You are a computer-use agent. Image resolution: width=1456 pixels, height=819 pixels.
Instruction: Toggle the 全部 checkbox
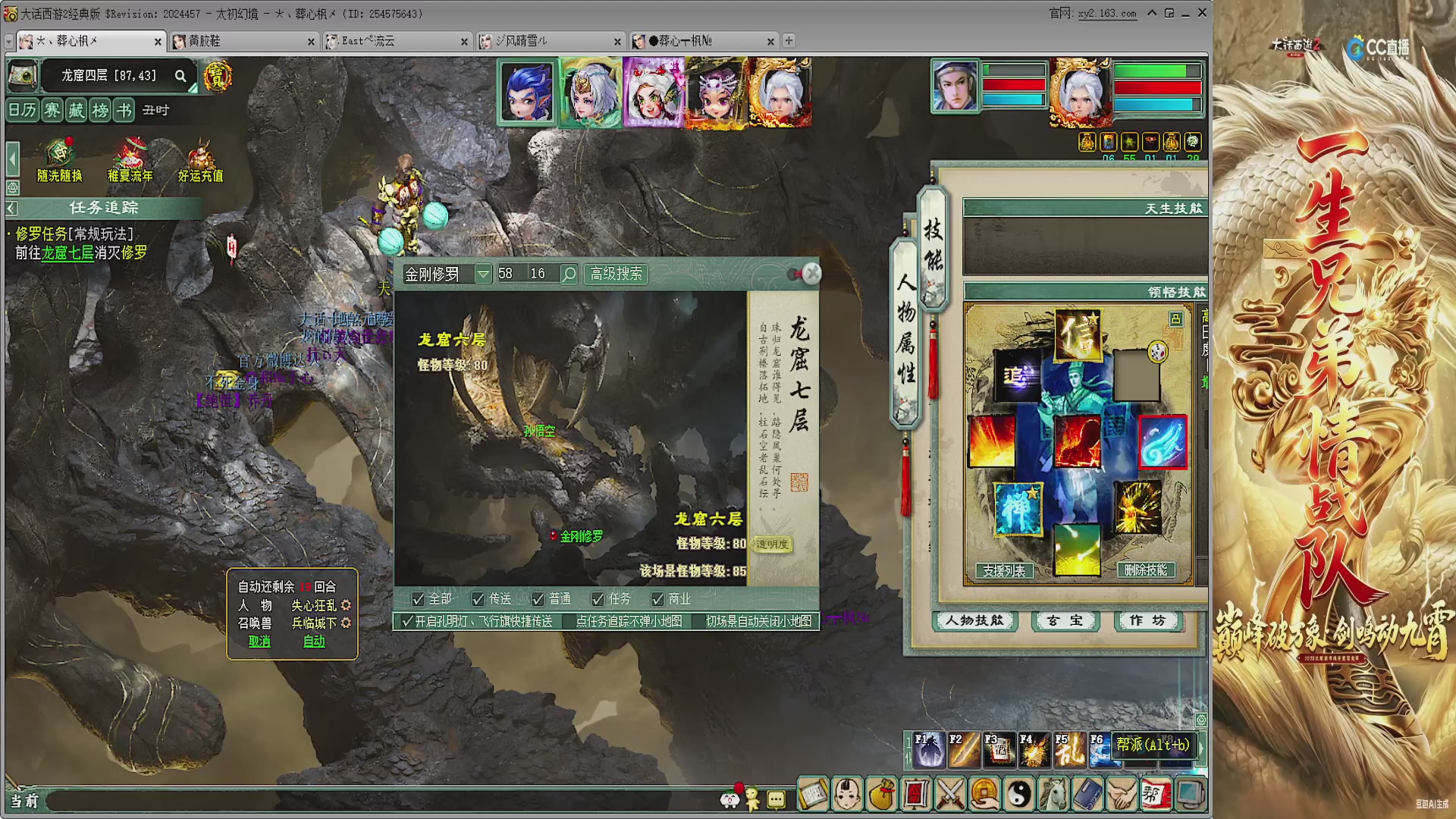pyautogui.click(x=418, y=599)
